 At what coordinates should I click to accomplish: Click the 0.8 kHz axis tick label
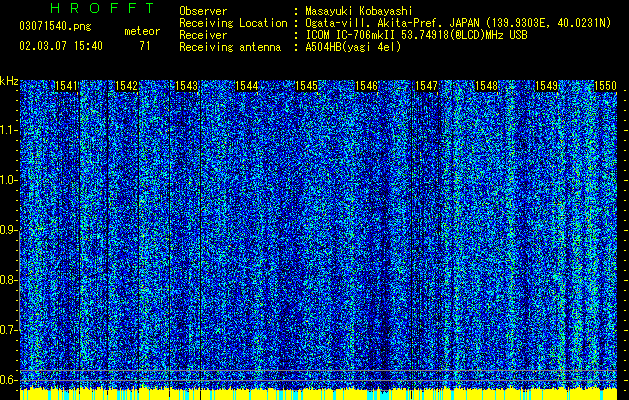(x=8, y=280)
